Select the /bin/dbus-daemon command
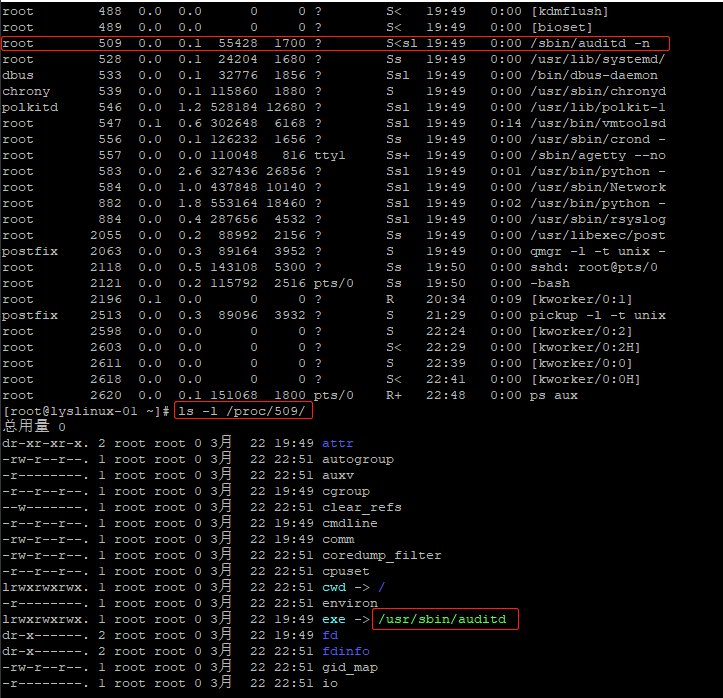The image size is (723, 698). [594, 75]
